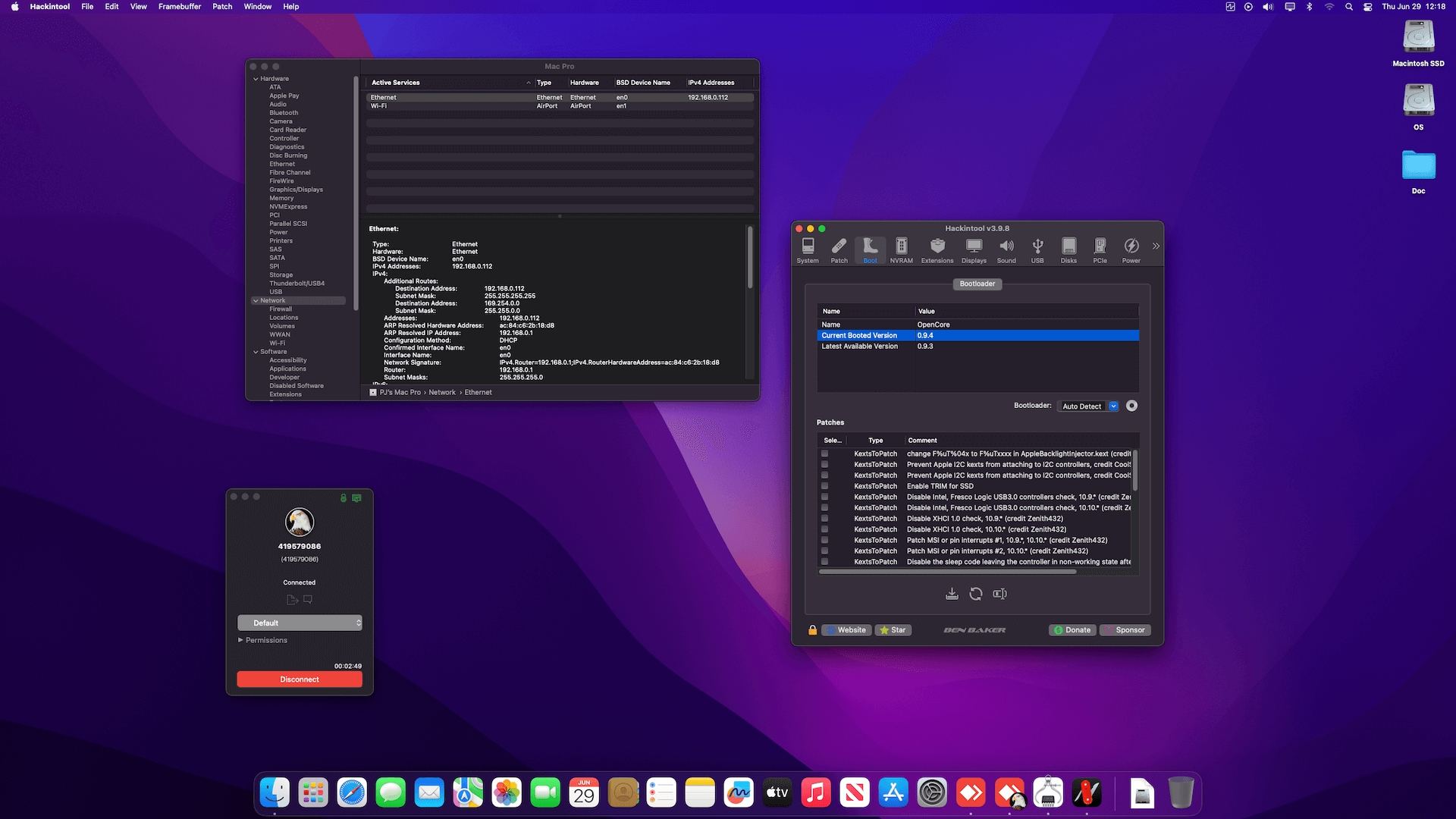This screenshot has width=1456, height=819.
Task: Click the download icon below patches
Action: [x=952, y=595]
